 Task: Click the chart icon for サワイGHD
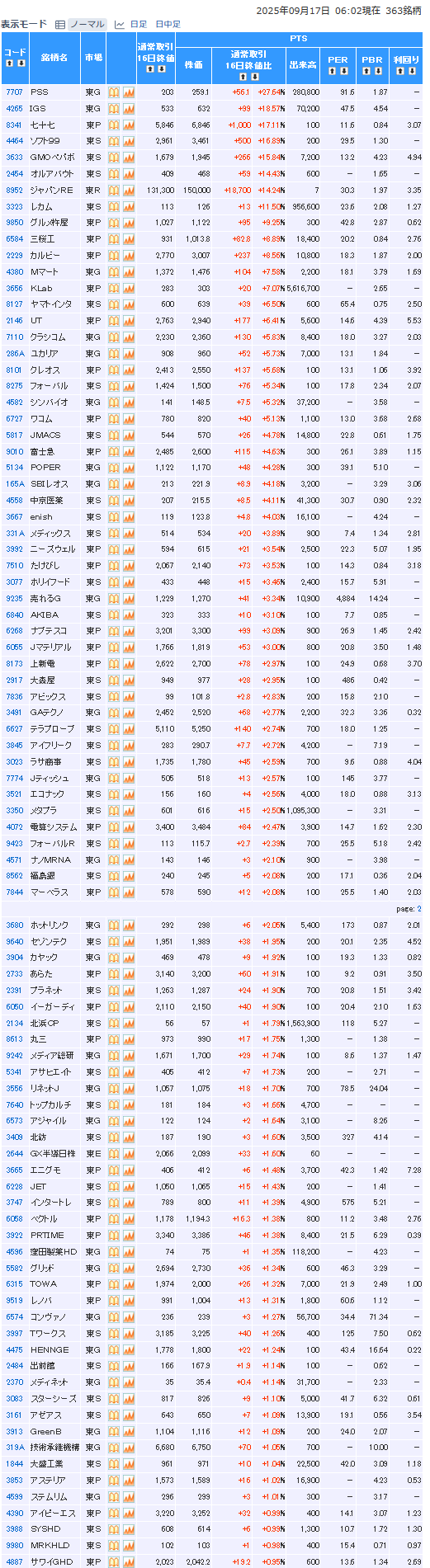click(129, 1562)
